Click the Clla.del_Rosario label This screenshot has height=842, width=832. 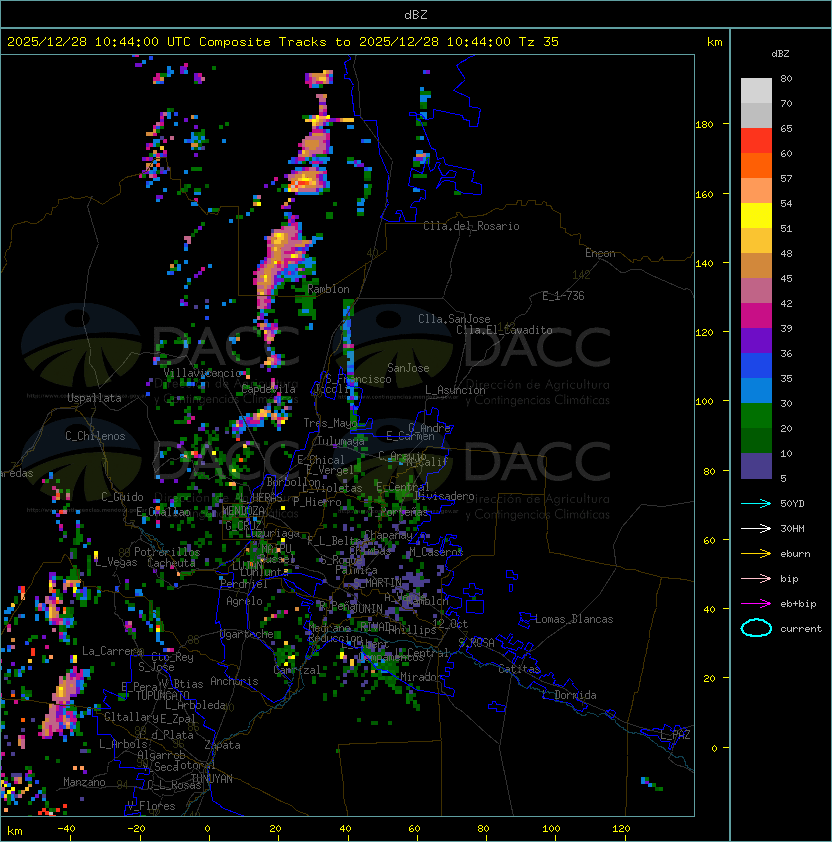(x=471, y=226)
